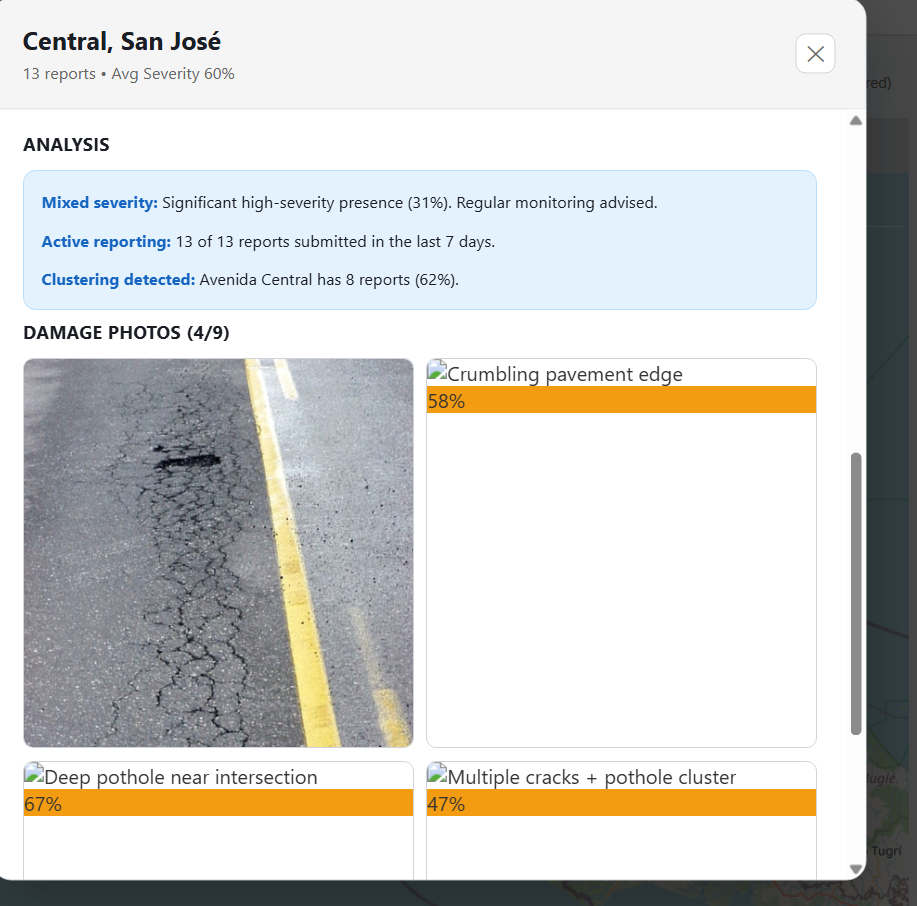Screen dimensions: 917x906
Task: Click the 58% orange severity bar
Action: pyautogui.click(x=621, y=400)
